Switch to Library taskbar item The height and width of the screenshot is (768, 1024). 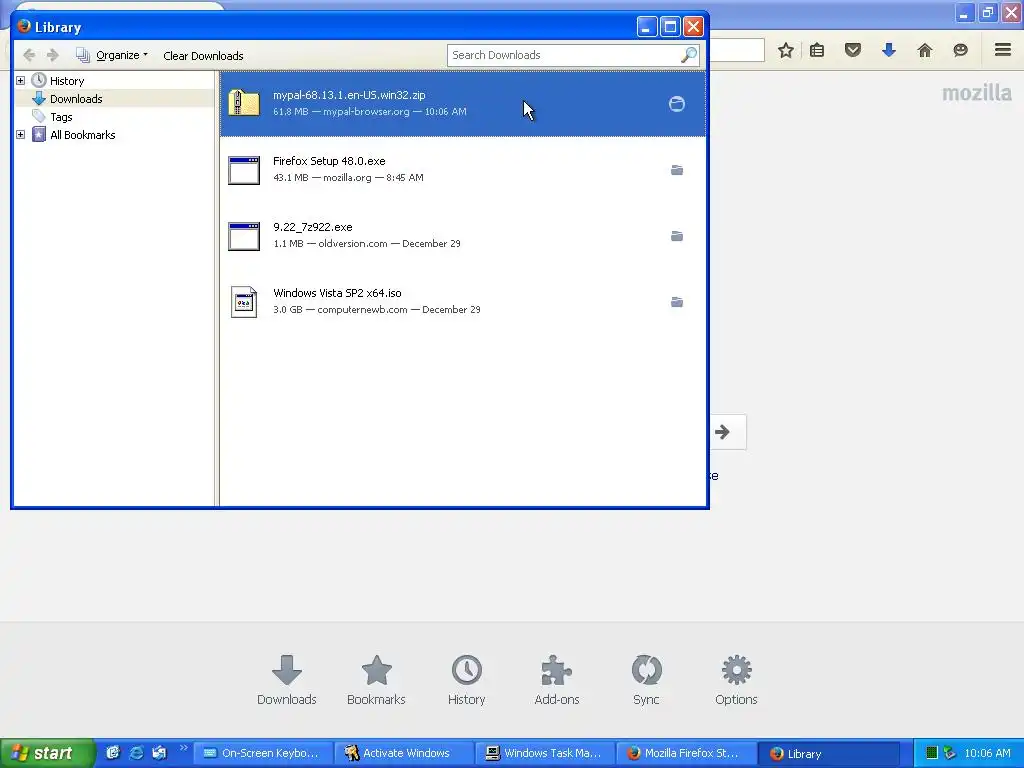pos(828,753)
